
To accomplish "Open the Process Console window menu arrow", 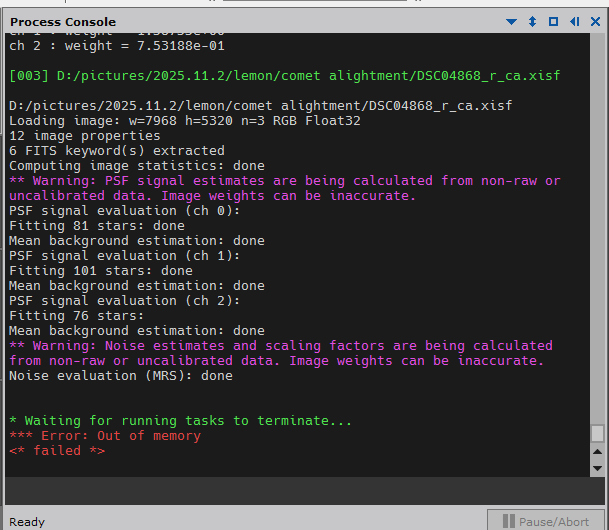I will tap(512, 21).
